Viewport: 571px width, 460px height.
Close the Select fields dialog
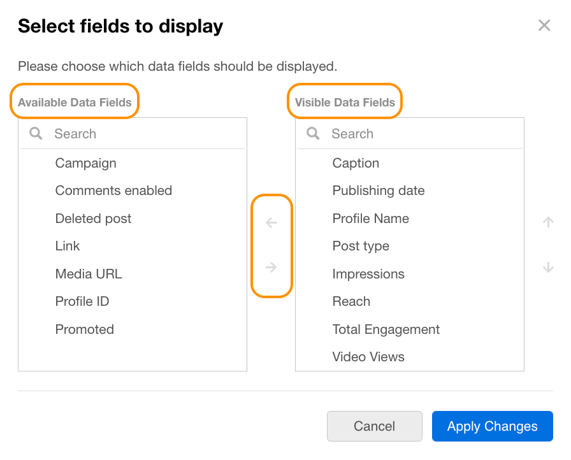coord(544,25)
